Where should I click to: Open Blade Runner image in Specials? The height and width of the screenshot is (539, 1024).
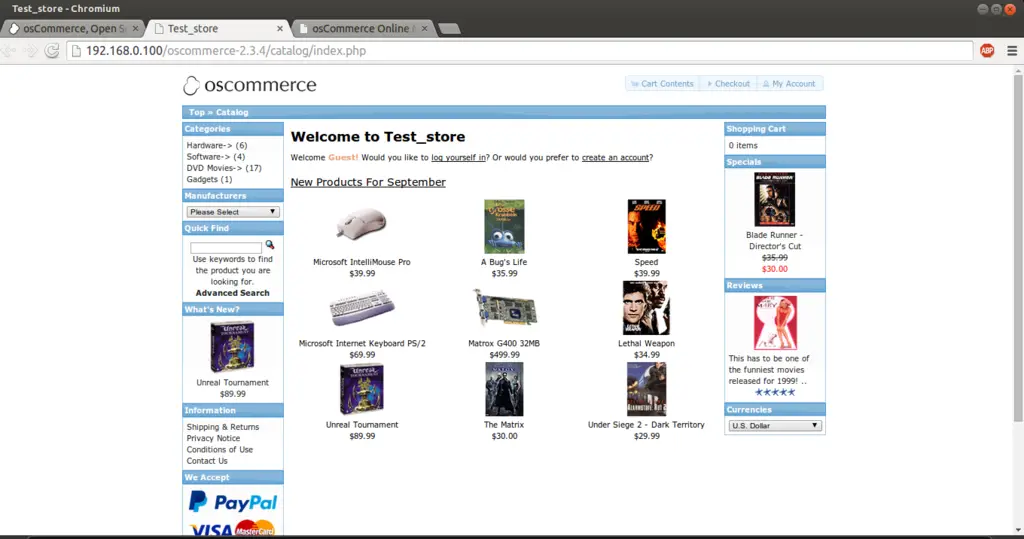coord(775,199)
